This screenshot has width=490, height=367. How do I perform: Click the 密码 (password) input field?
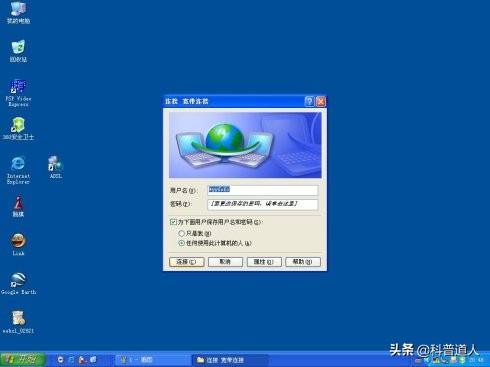click(263, 204)
